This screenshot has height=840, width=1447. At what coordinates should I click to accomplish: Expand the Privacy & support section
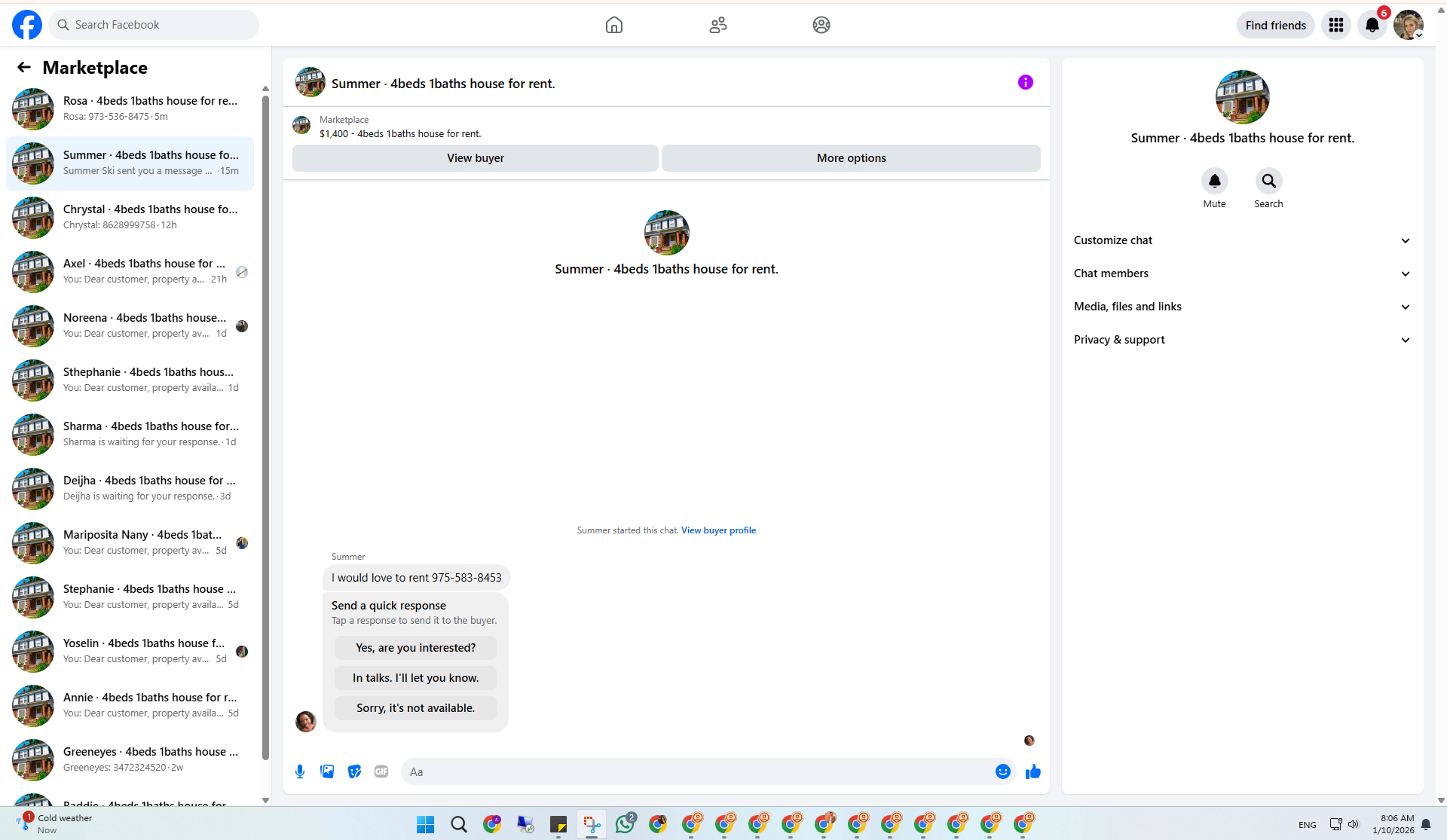click(1241, 340)
